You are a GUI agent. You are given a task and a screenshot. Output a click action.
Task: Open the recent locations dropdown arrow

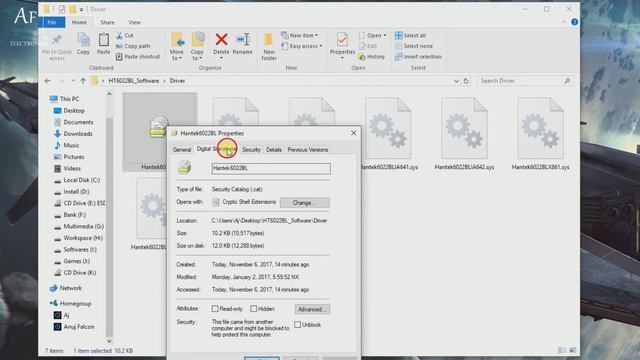pyautogui.click(x=73, y=81)
